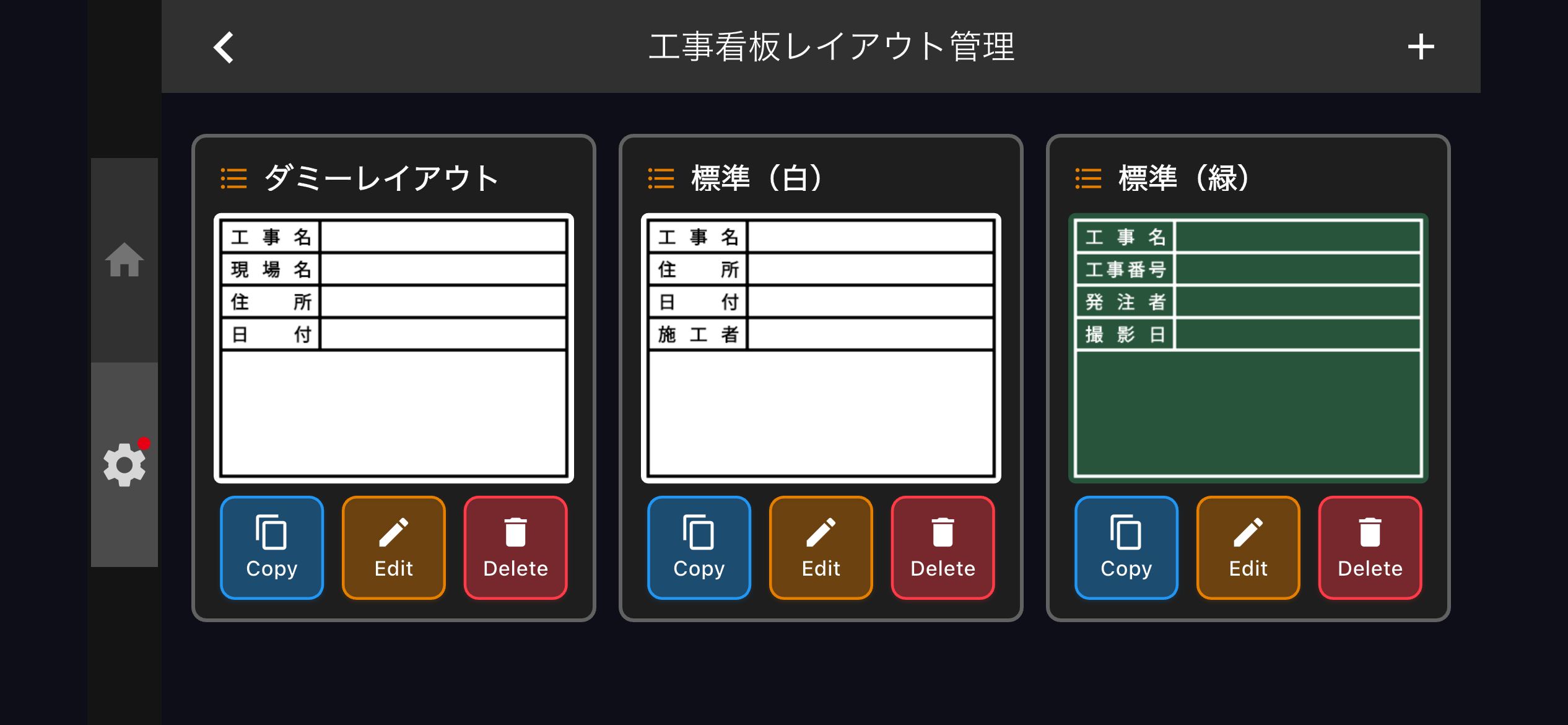Screen dimensions: 1568x725
Task: Click list icon beside 標準（白）
Action: (x=661, y=178)
